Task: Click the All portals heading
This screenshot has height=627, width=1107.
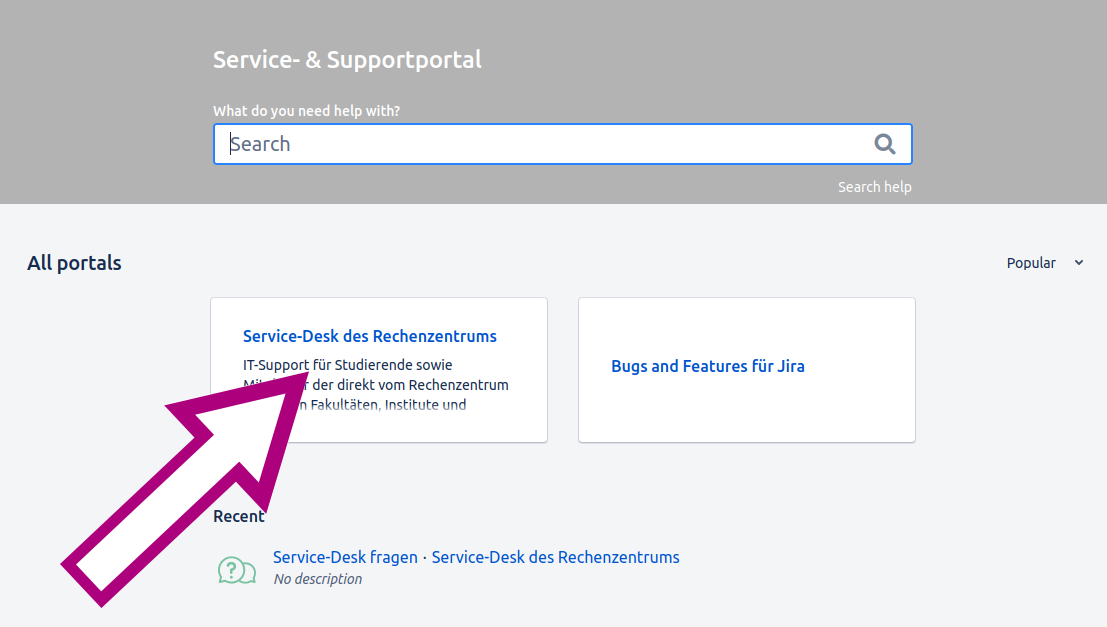Action: pyautogui.click(x=74, y=263)
